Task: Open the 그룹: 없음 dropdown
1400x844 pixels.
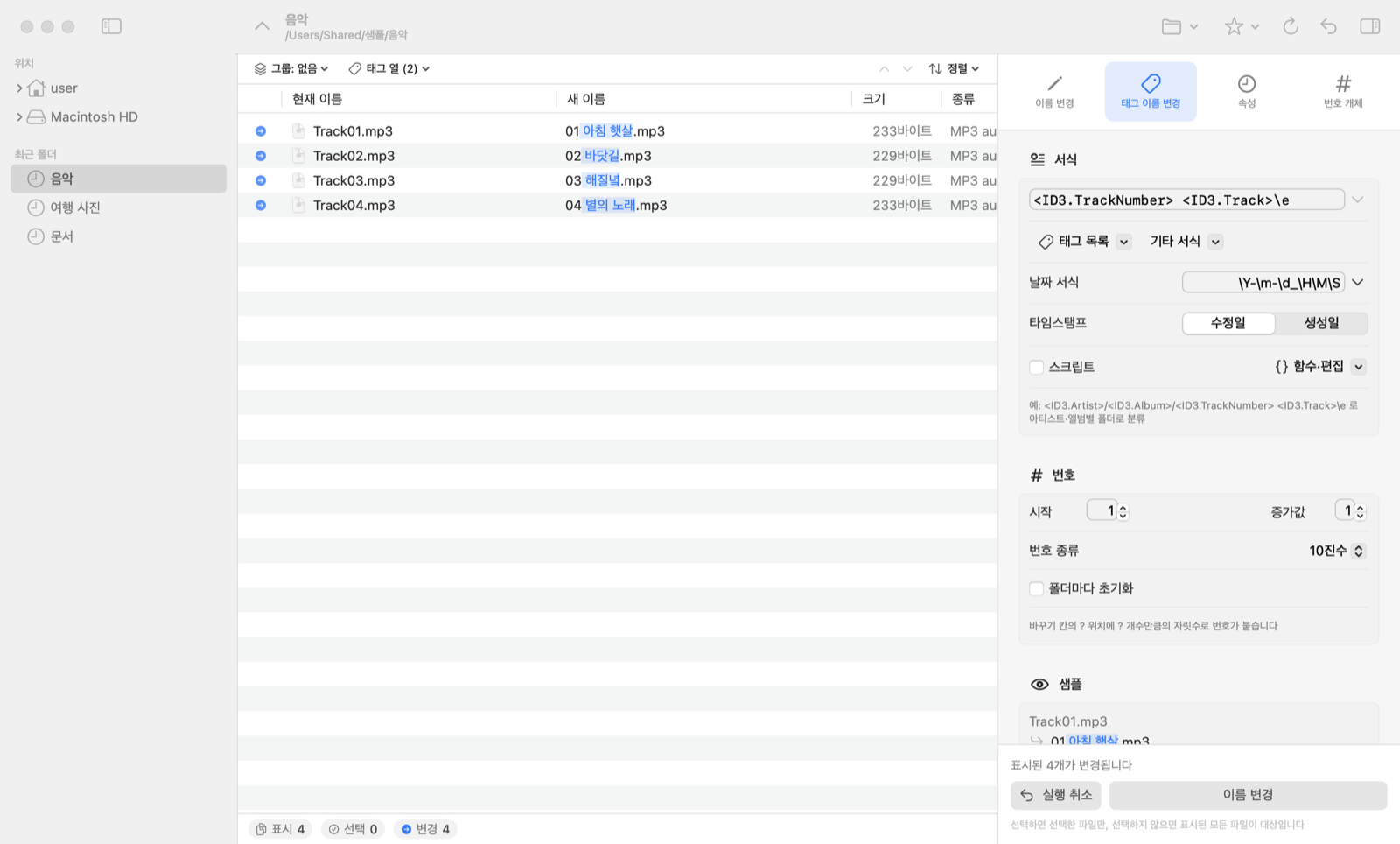Action: (291, 68)
